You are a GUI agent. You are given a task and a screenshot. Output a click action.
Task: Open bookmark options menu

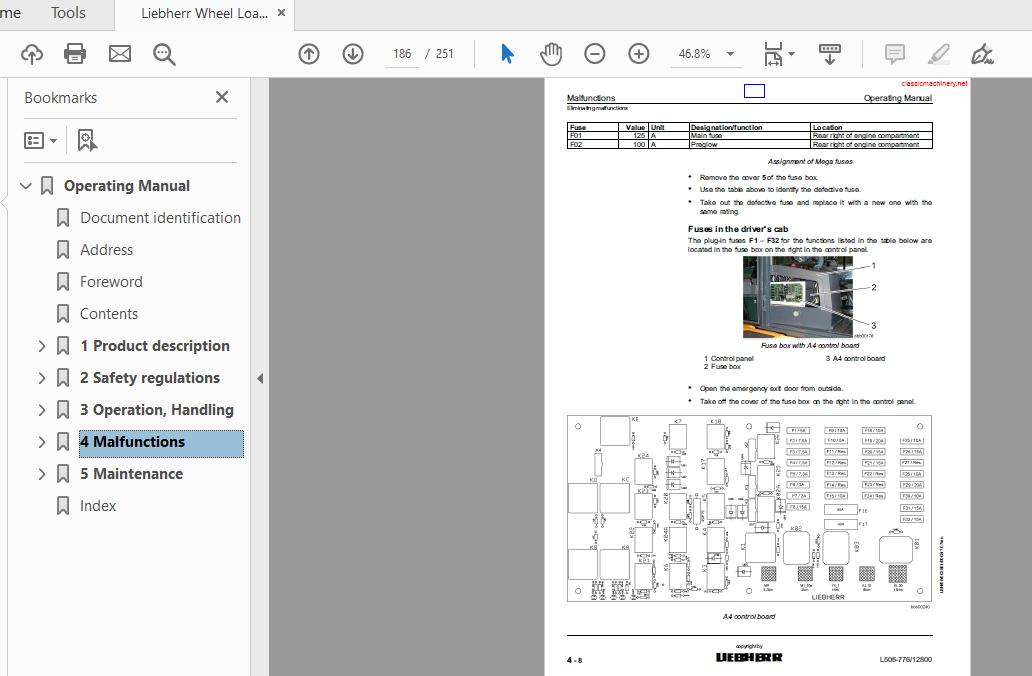pyautogui.click(x=40, y=140)
